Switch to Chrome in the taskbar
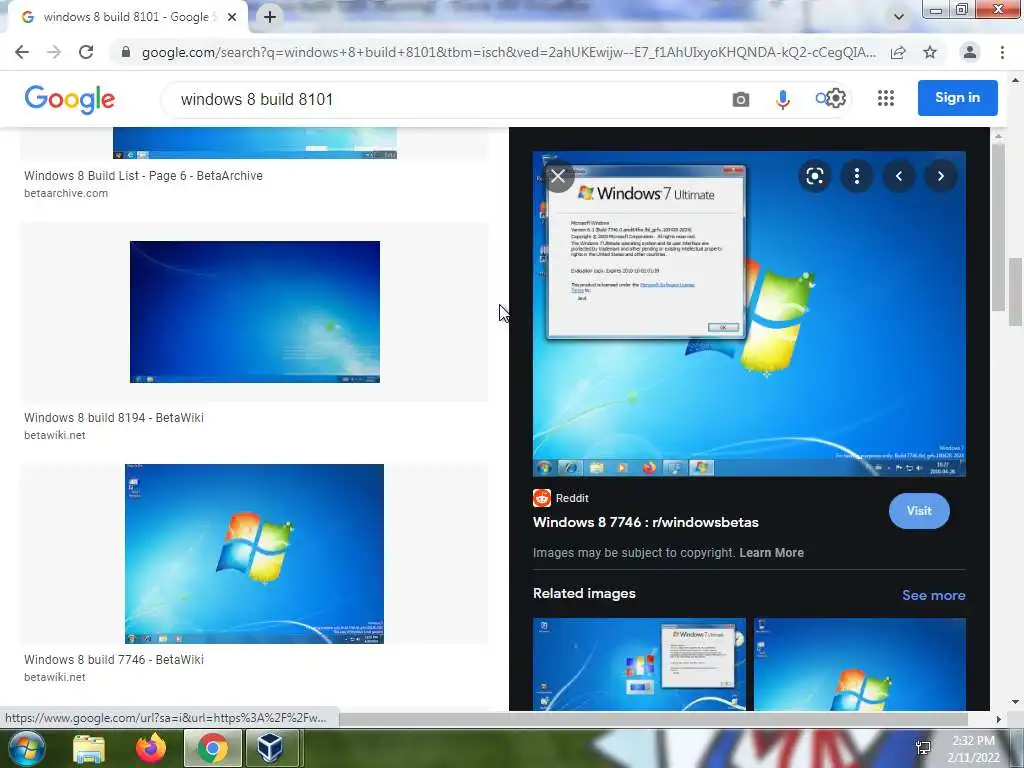This screenshot has width=1024, height=768. [x=213, y=748]
